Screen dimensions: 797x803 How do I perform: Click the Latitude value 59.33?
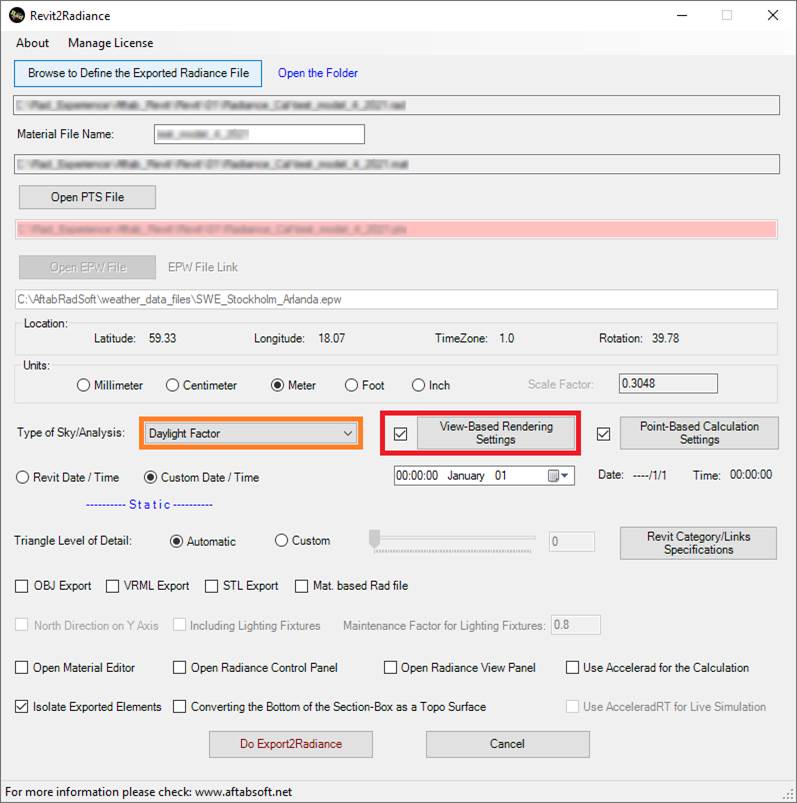[x=162, y=339]
